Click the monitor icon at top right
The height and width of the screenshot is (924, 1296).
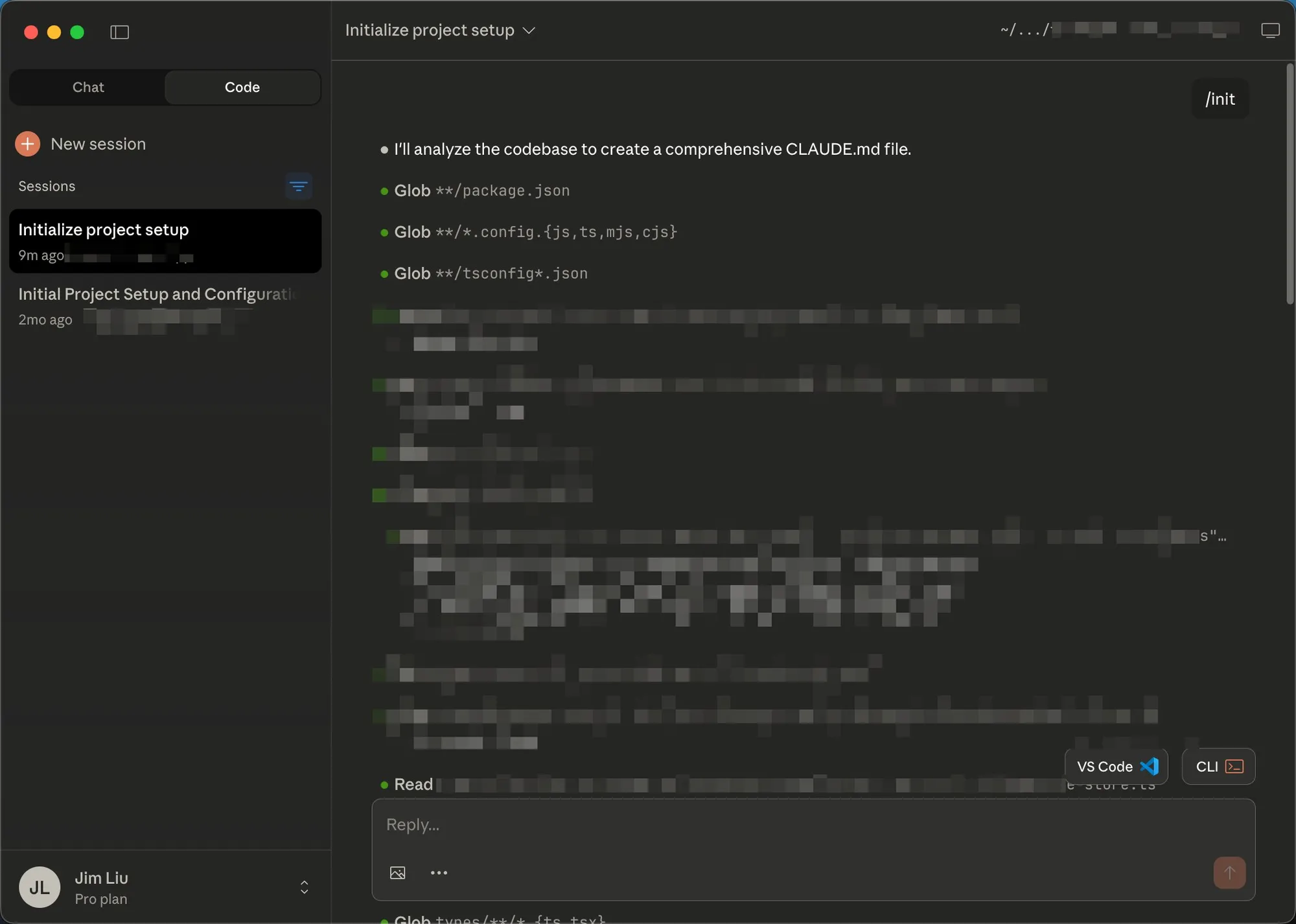click(1270, 30)
